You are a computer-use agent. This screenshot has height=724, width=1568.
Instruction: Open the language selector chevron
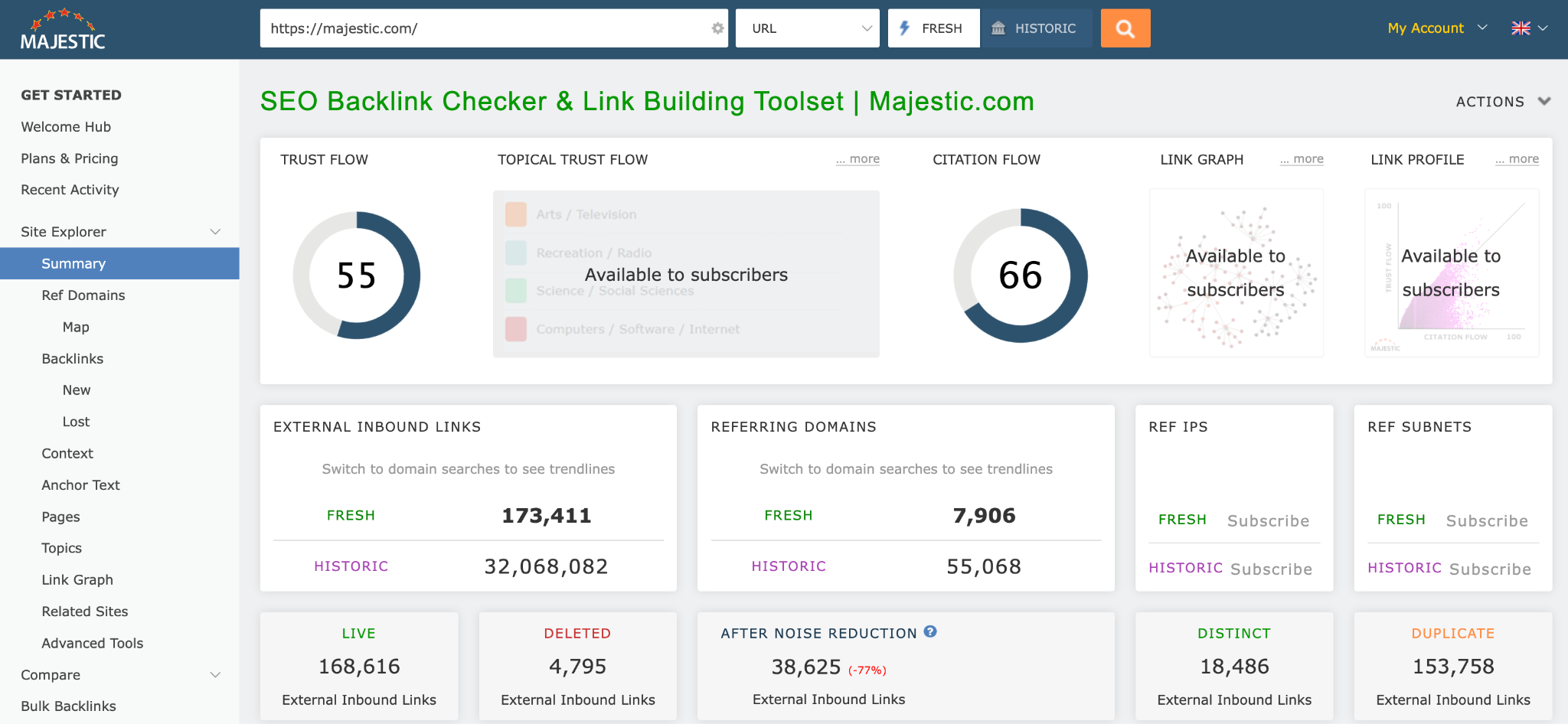1543,28
